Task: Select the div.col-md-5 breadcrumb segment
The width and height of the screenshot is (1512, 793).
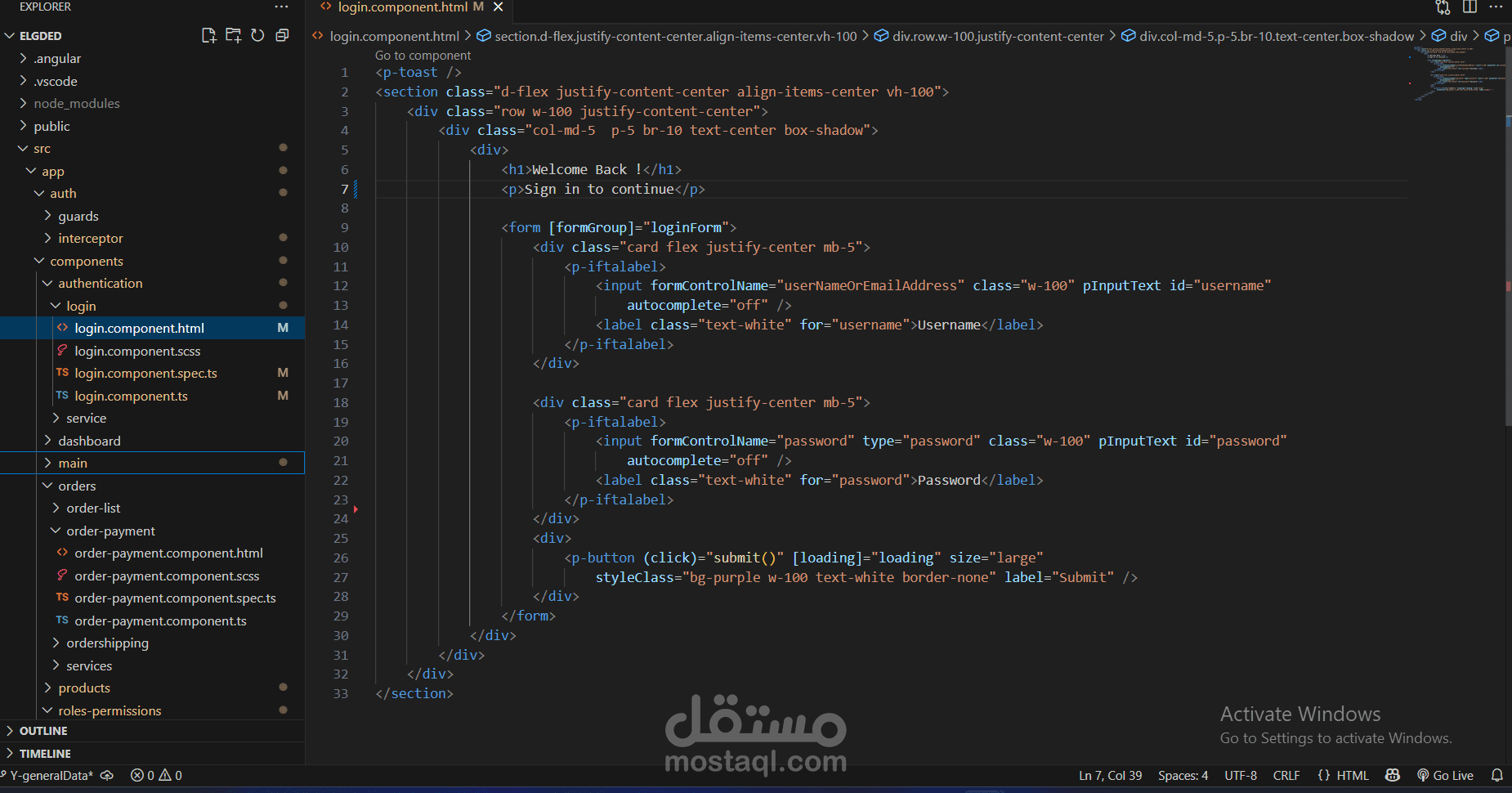Action: click(1277, 36)
